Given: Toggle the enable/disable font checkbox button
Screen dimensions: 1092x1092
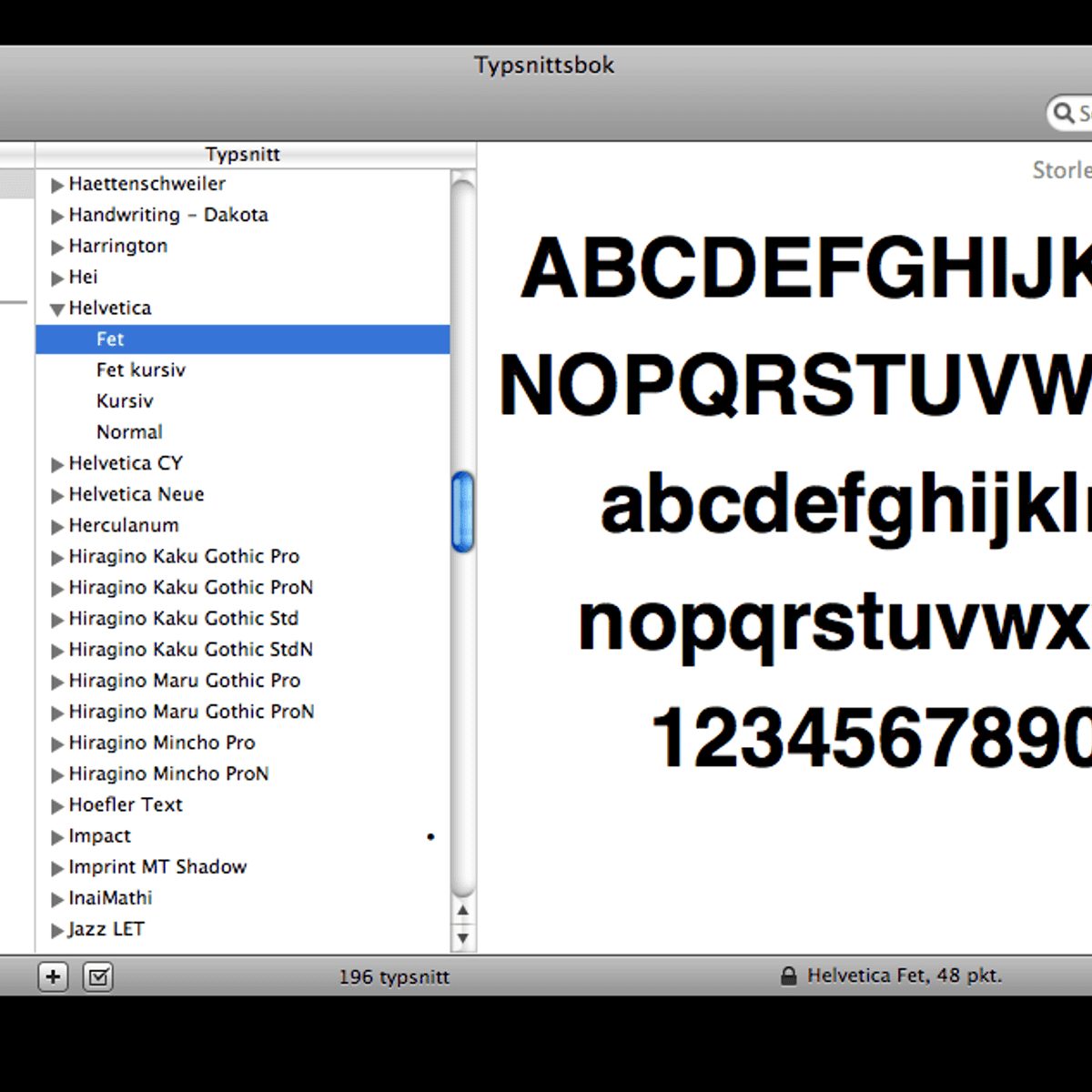Looking at the screenshot, I should click(x=98, y=976).
